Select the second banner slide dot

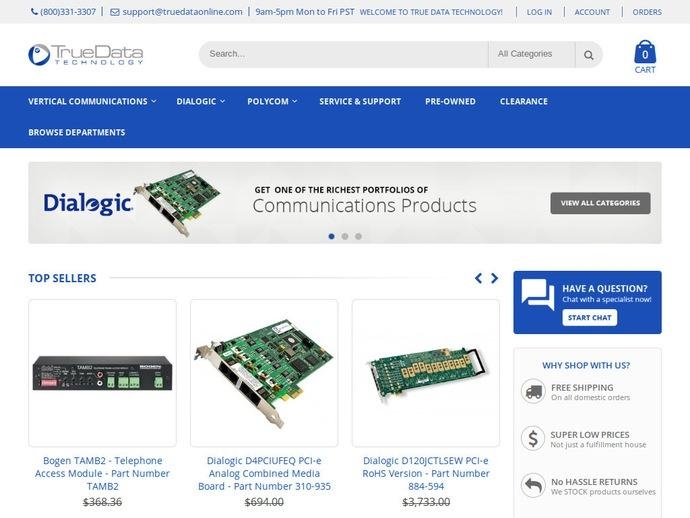pos(345,236)
